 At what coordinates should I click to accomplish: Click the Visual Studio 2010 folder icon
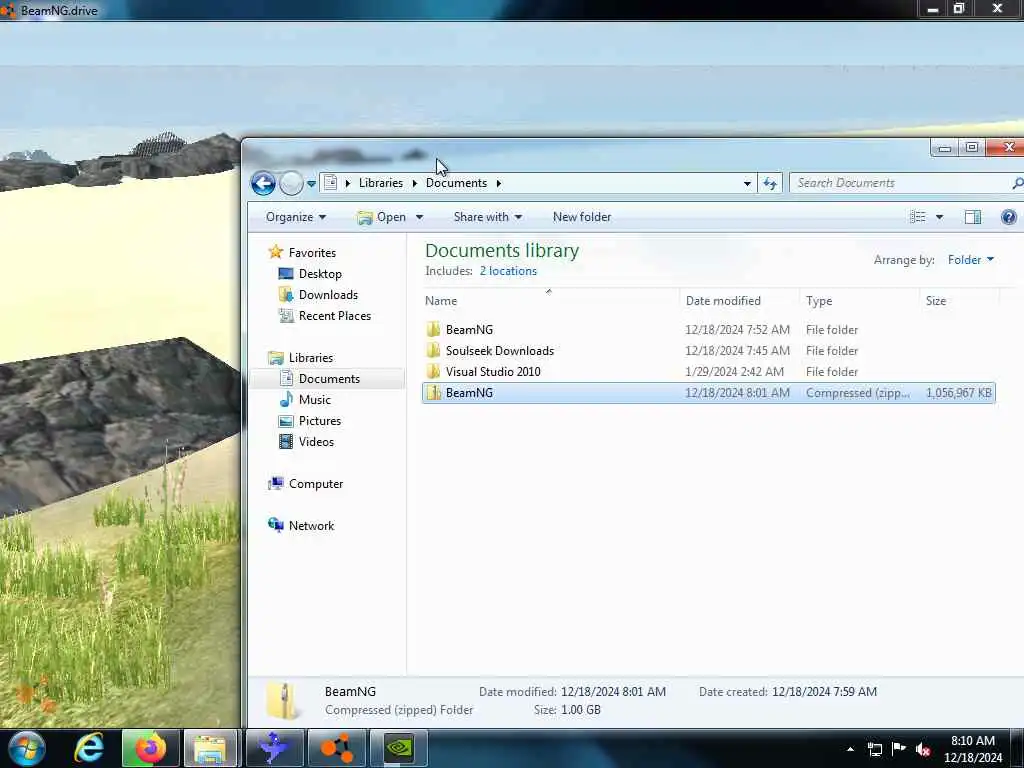[433, 372]
